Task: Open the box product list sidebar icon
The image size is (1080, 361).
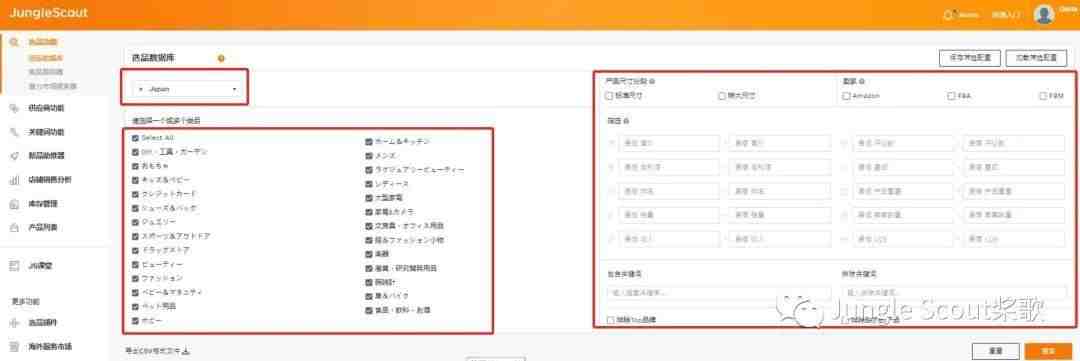Action: [x=14, y=227]
